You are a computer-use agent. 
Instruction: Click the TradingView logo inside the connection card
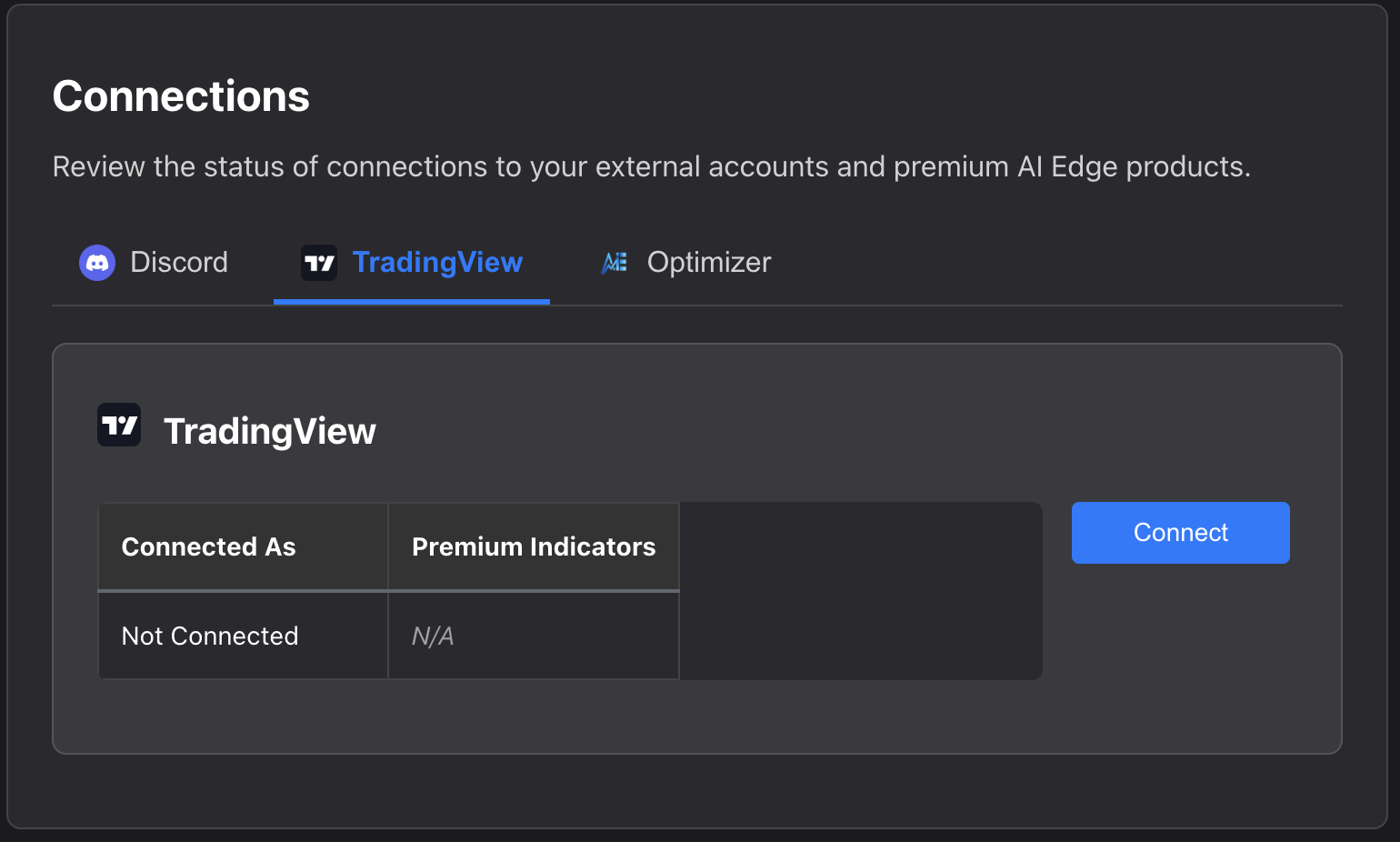click(118, 425)
